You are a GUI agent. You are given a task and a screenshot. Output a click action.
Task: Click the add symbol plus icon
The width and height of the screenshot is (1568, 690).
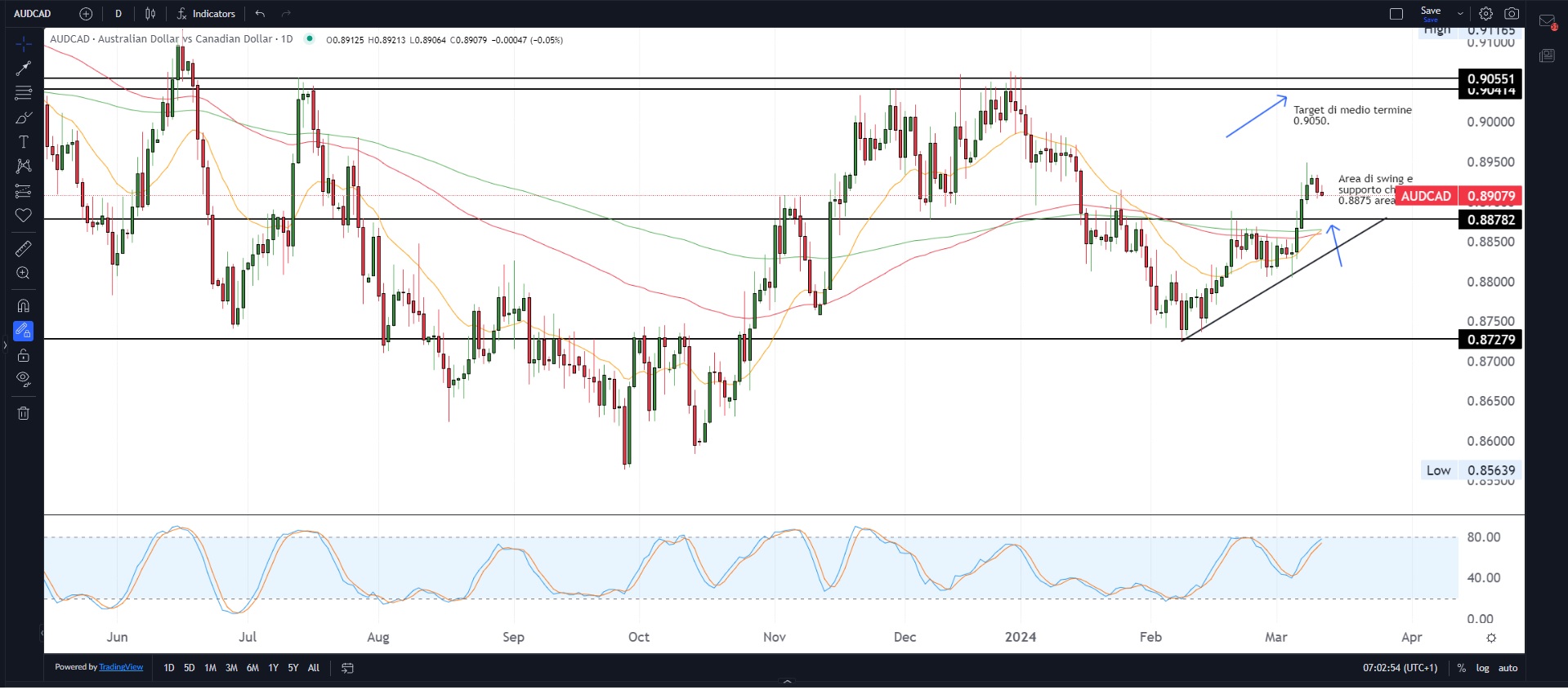pos(86,14)
